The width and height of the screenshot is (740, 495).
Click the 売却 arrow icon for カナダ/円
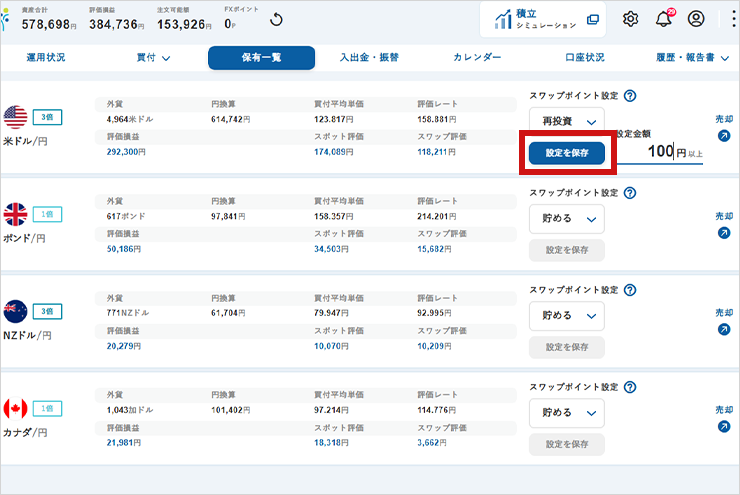click(x=724, y=427)
